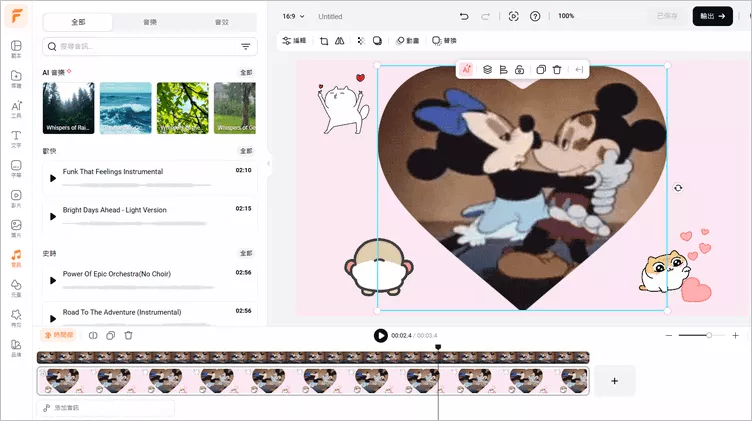752x421 pixels.
Task: Click the audio search filter icon
Action: coord(246,47)
